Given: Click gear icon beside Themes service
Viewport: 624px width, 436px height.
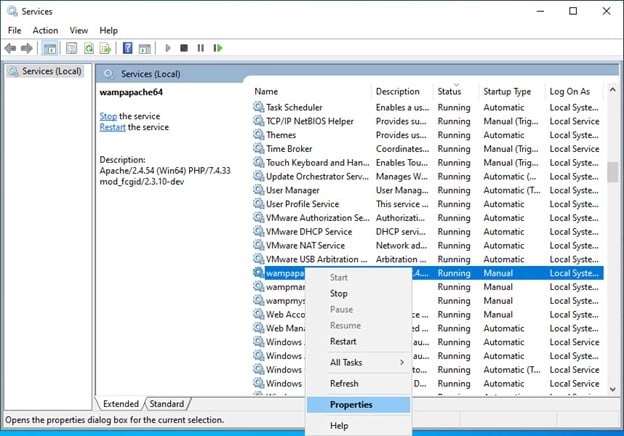Looking at the screenshot, I should 259,135.
